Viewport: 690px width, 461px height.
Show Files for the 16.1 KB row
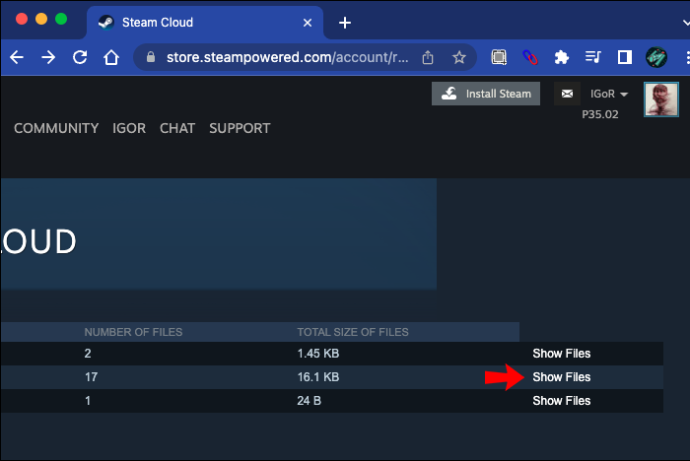point(562,377)
